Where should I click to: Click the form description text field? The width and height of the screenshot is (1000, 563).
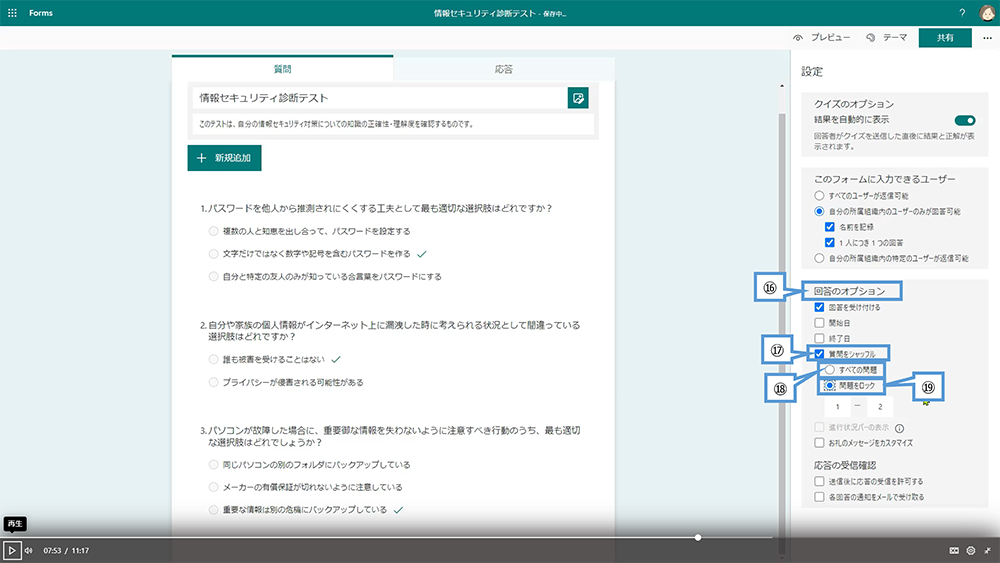point(393,124)
